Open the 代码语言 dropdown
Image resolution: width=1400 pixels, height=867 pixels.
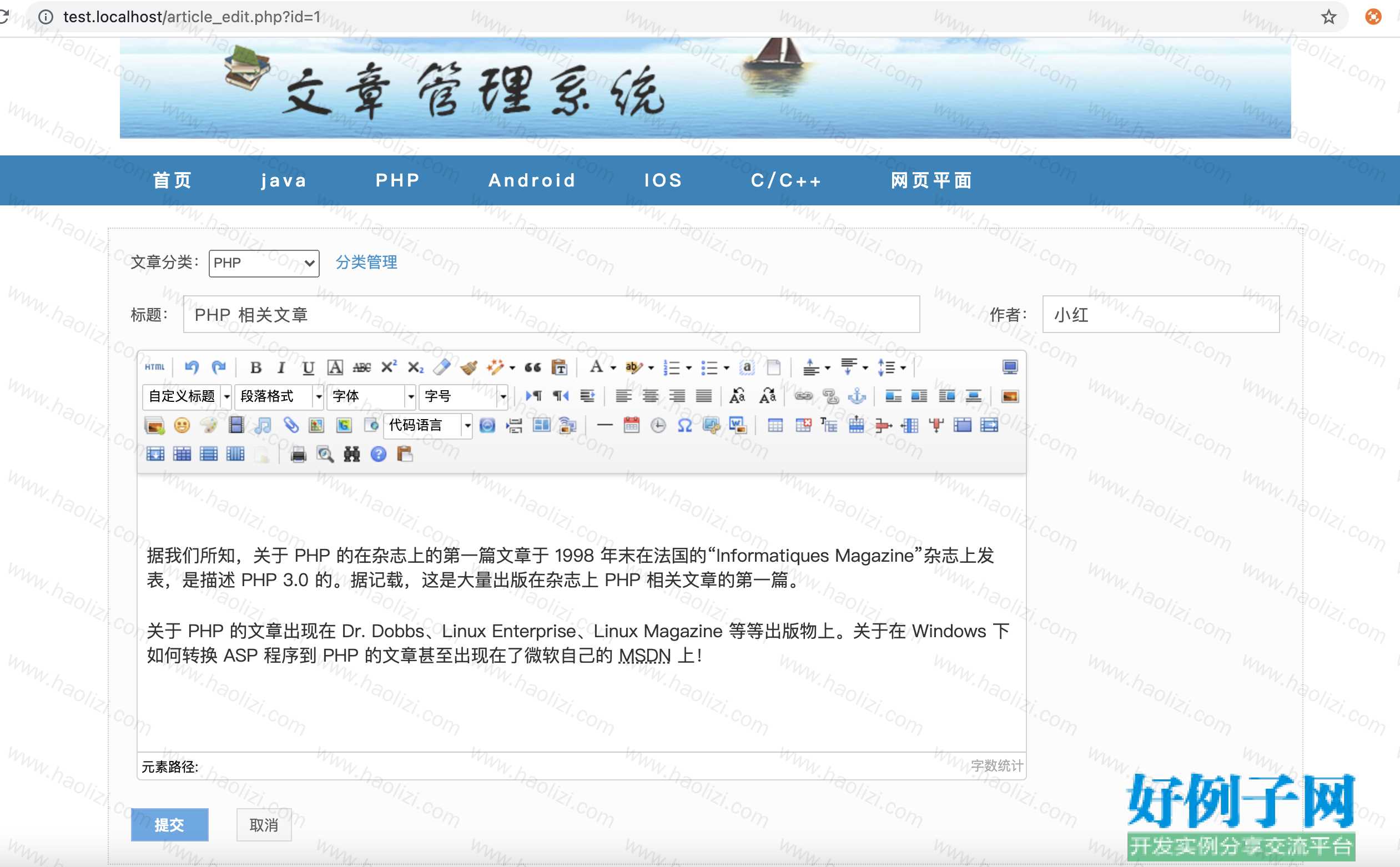click(x=428, y=426)
